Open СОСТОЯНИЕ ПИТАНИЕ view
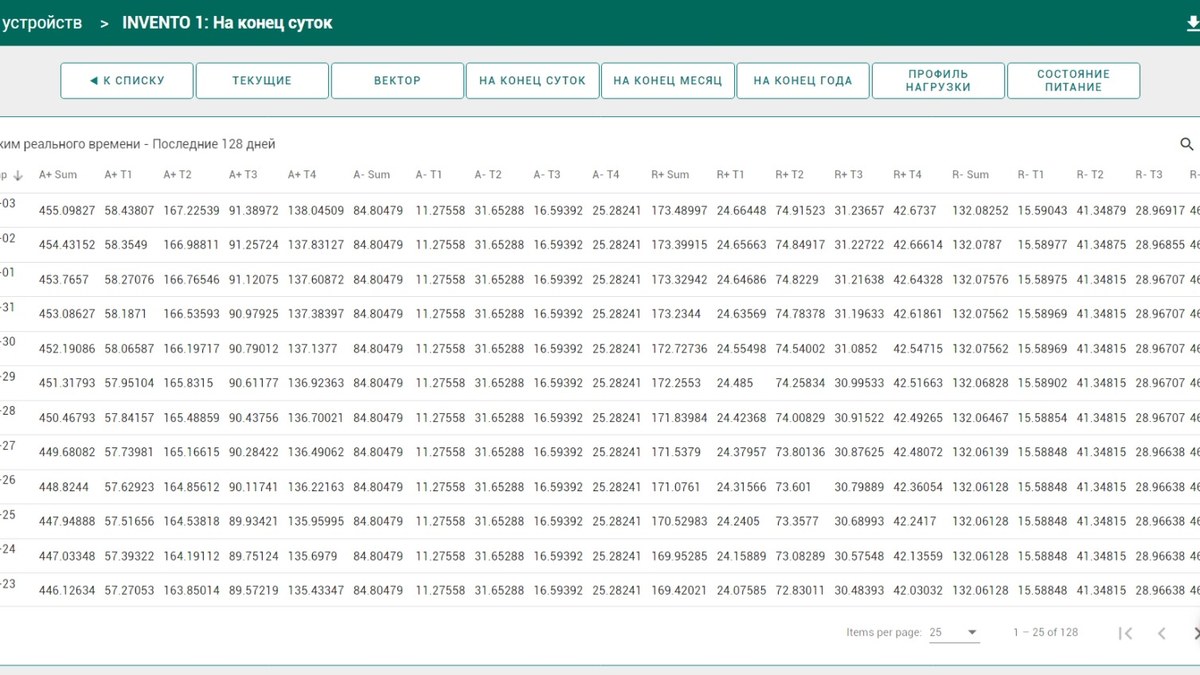The height and width of the screenshot is (675, 1200). (x=1073, y=81)
